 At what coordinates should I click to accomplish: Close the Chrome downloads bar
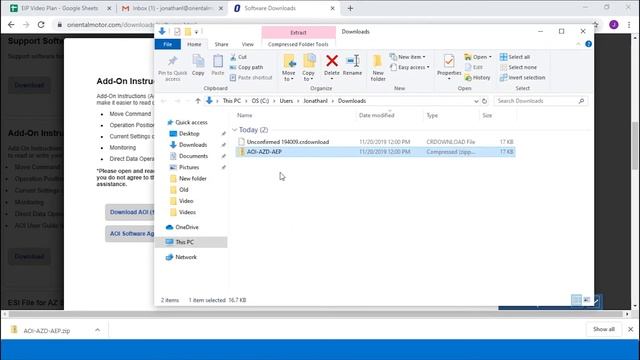[631, 329]
